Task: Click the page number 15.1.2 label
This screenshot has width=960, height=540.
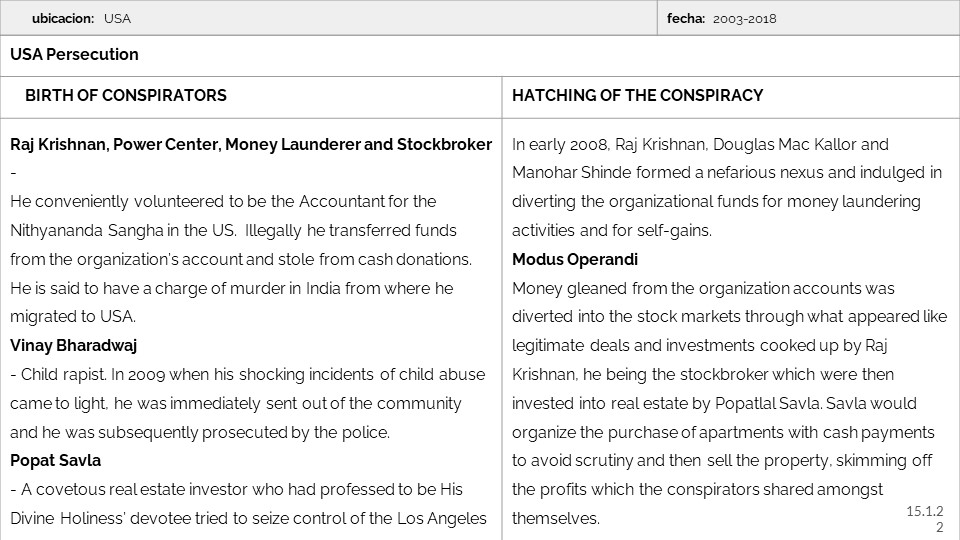Action: point(924,511)
